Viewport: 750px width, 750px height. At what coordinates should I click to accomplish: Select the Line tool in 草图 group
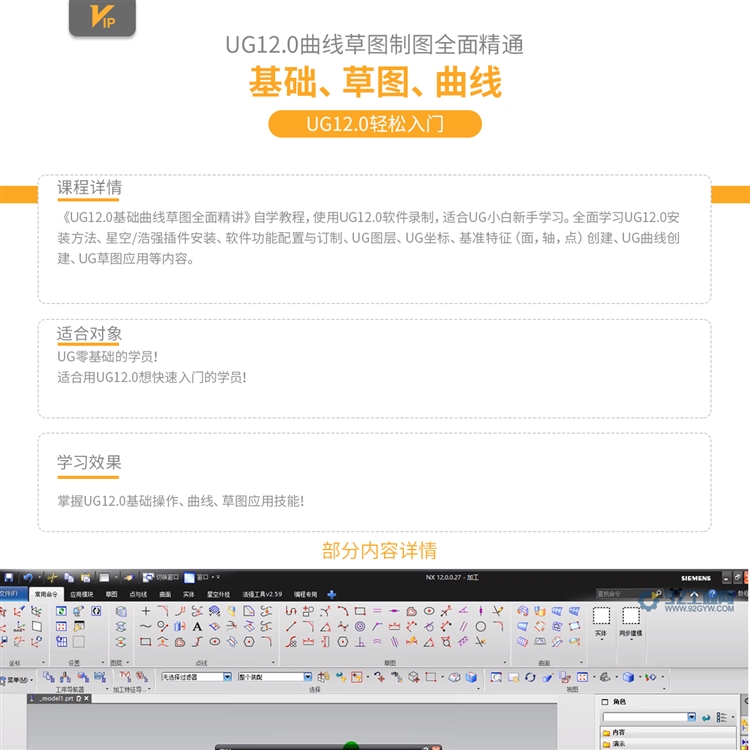291,626
